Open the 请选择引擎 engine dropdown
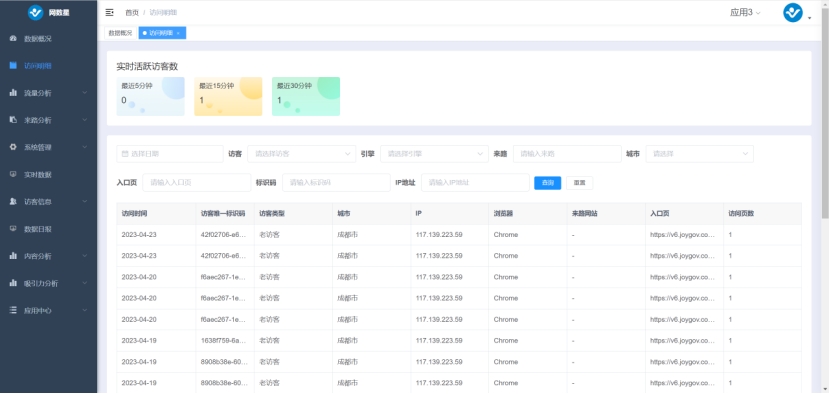 (434, 154)
